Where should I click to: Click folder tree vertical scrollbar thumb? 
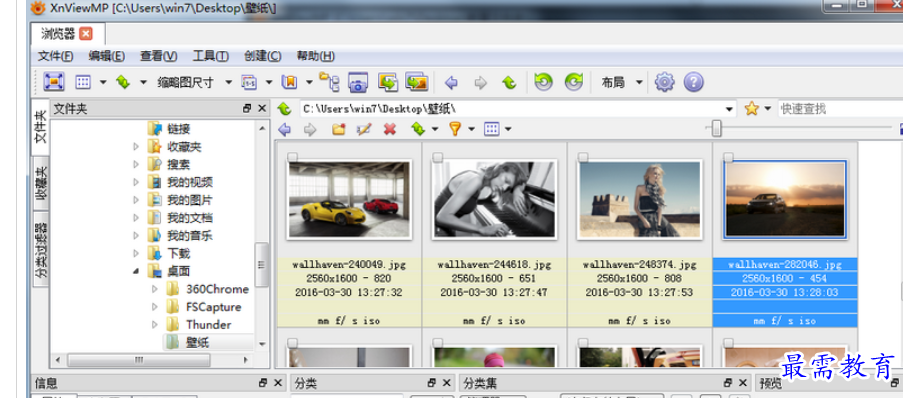[261, 264]
